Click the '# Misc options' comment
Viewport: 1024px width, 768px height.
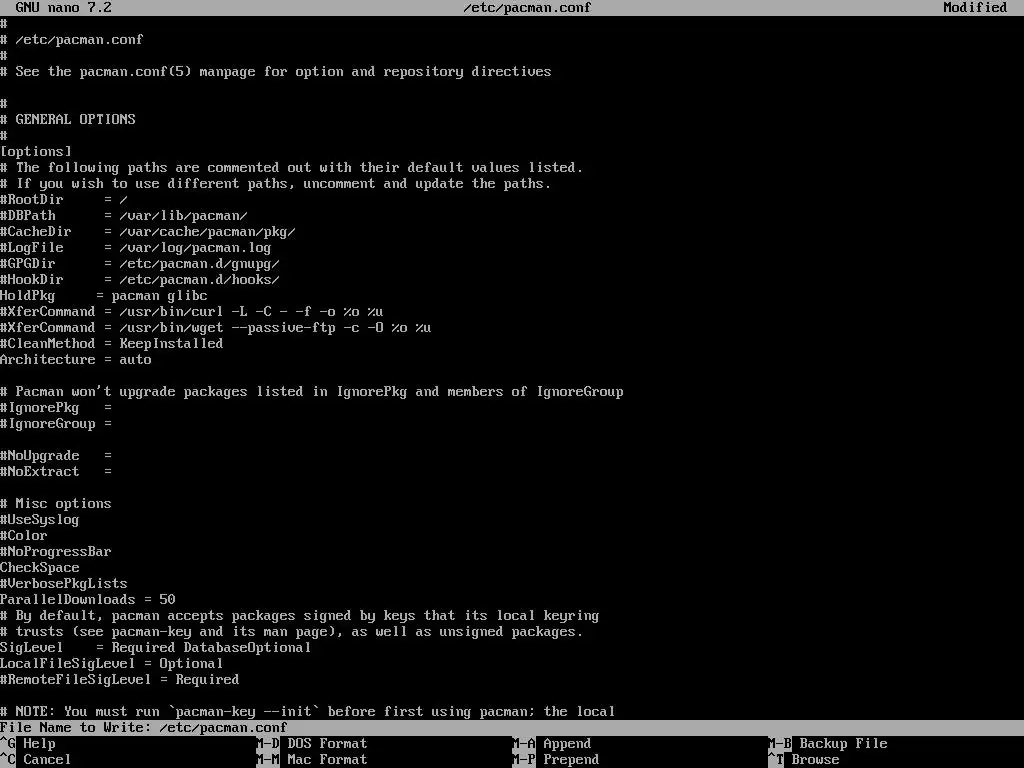coord(56,504)
